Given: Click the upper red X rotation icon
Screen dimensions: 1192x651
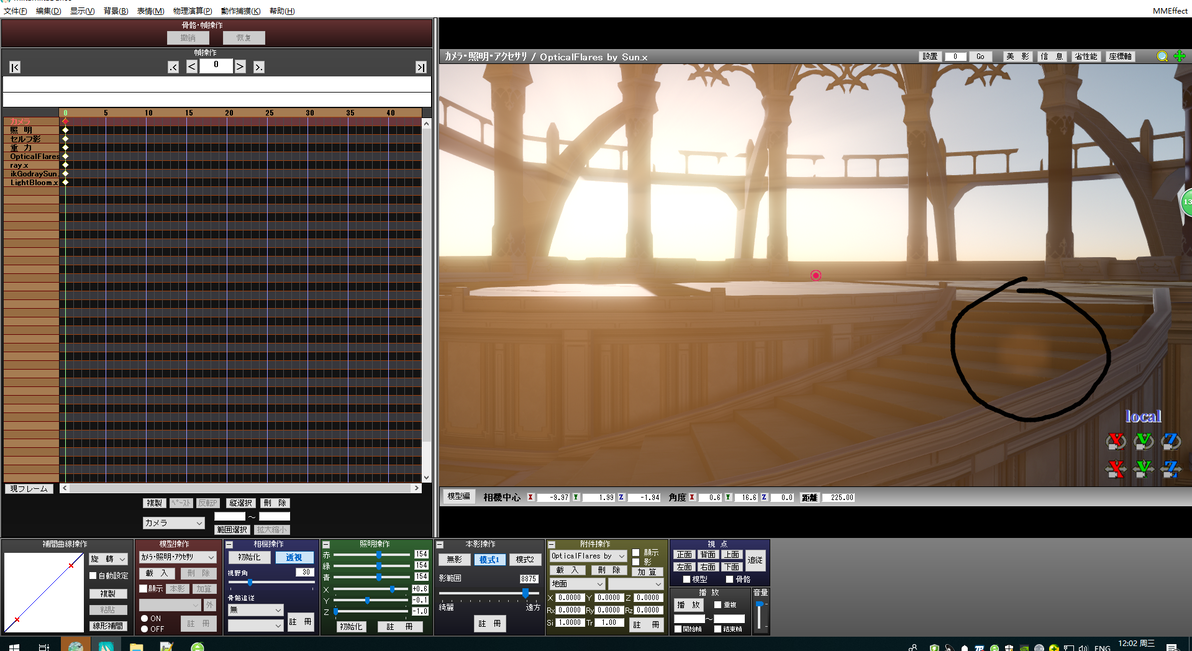Looking at the screenshot, I should [1116, 440].
